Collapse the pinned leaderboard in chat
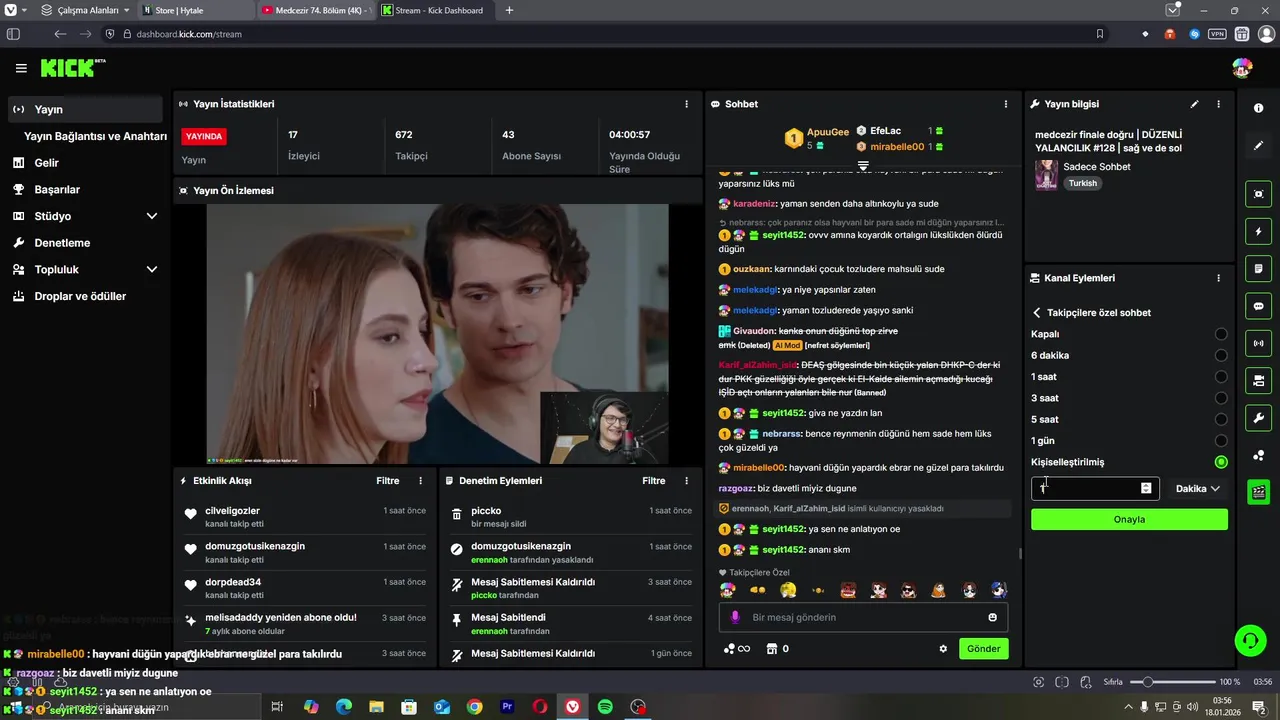Screen dimensions: 1280x720 [x=863, y=164]
